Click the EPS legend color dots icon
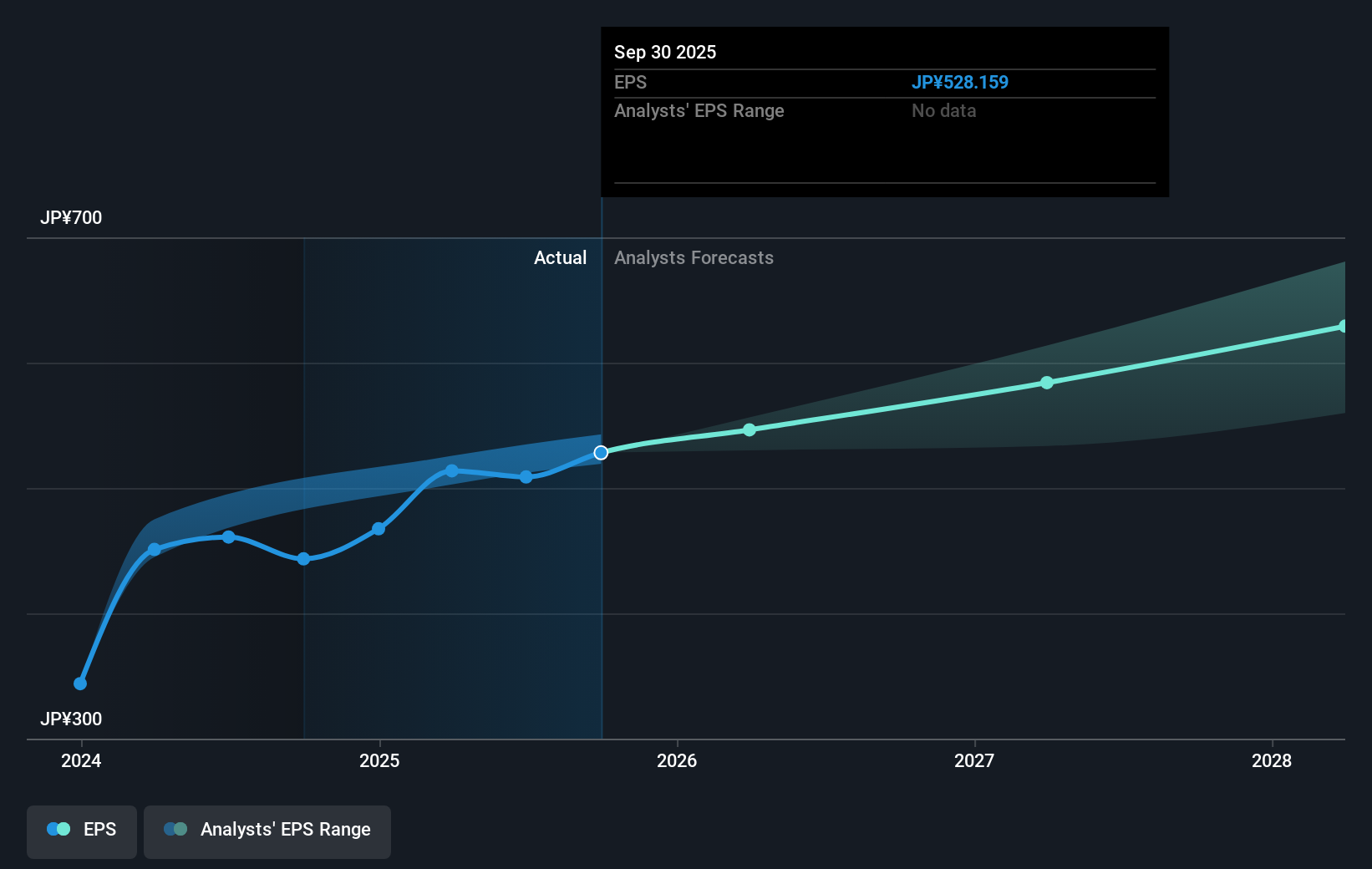 (x=58, y=829)
